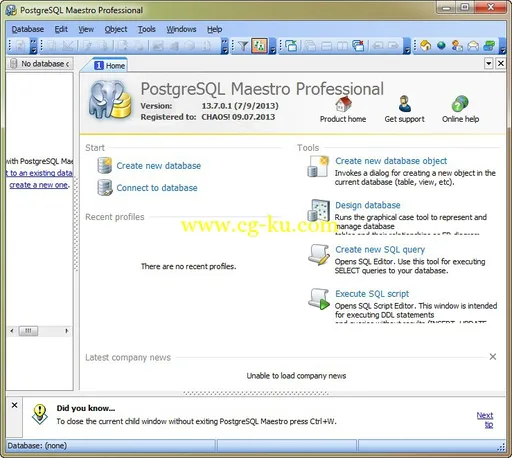Click the next window arrow icon
This screenshot has width=512, height=458.
tap(393, 46)
